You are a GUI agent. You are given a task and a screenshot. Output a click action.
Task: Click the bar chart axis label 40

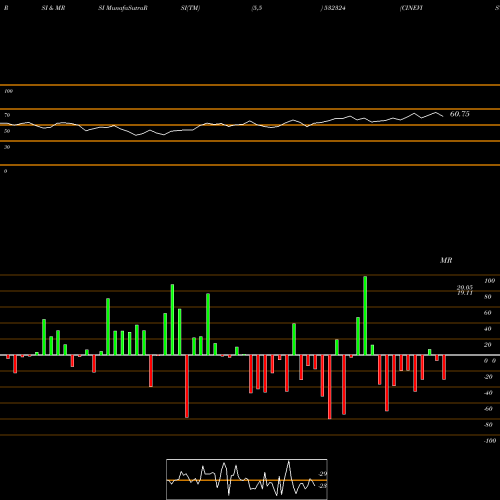(x=488, y=329)
